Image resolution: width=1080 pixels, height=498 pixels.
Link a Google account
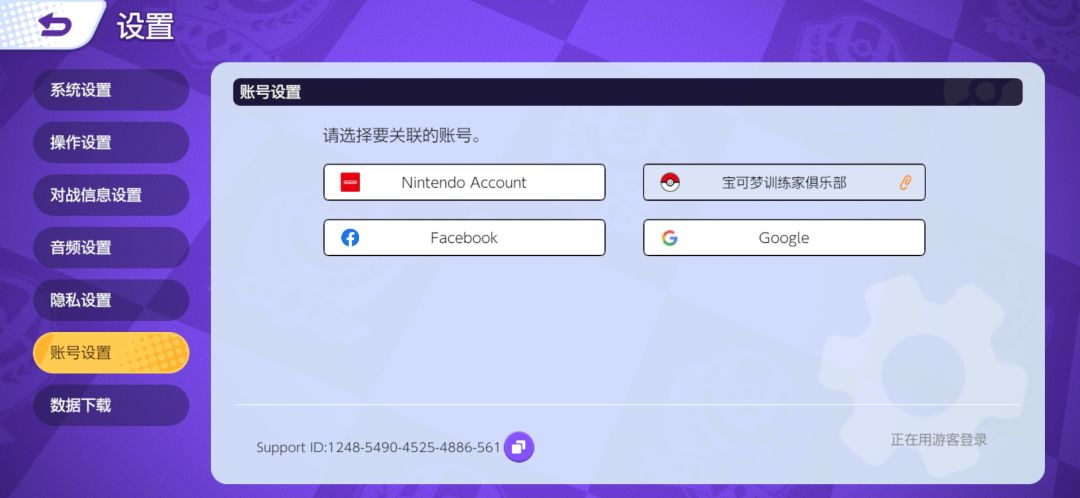pos(784,238)
